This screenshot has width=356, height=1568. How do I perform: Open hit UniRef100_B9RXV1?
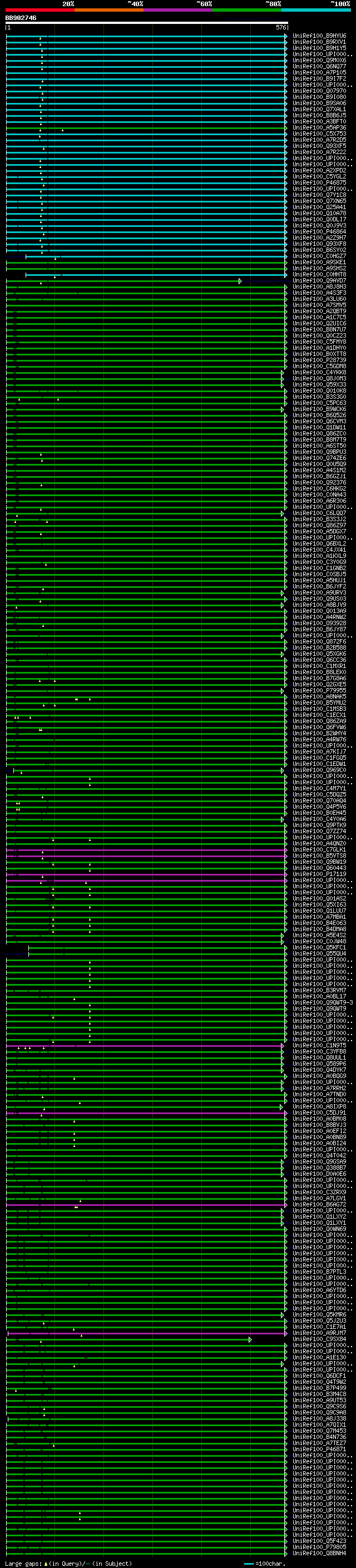coord(319,42)
